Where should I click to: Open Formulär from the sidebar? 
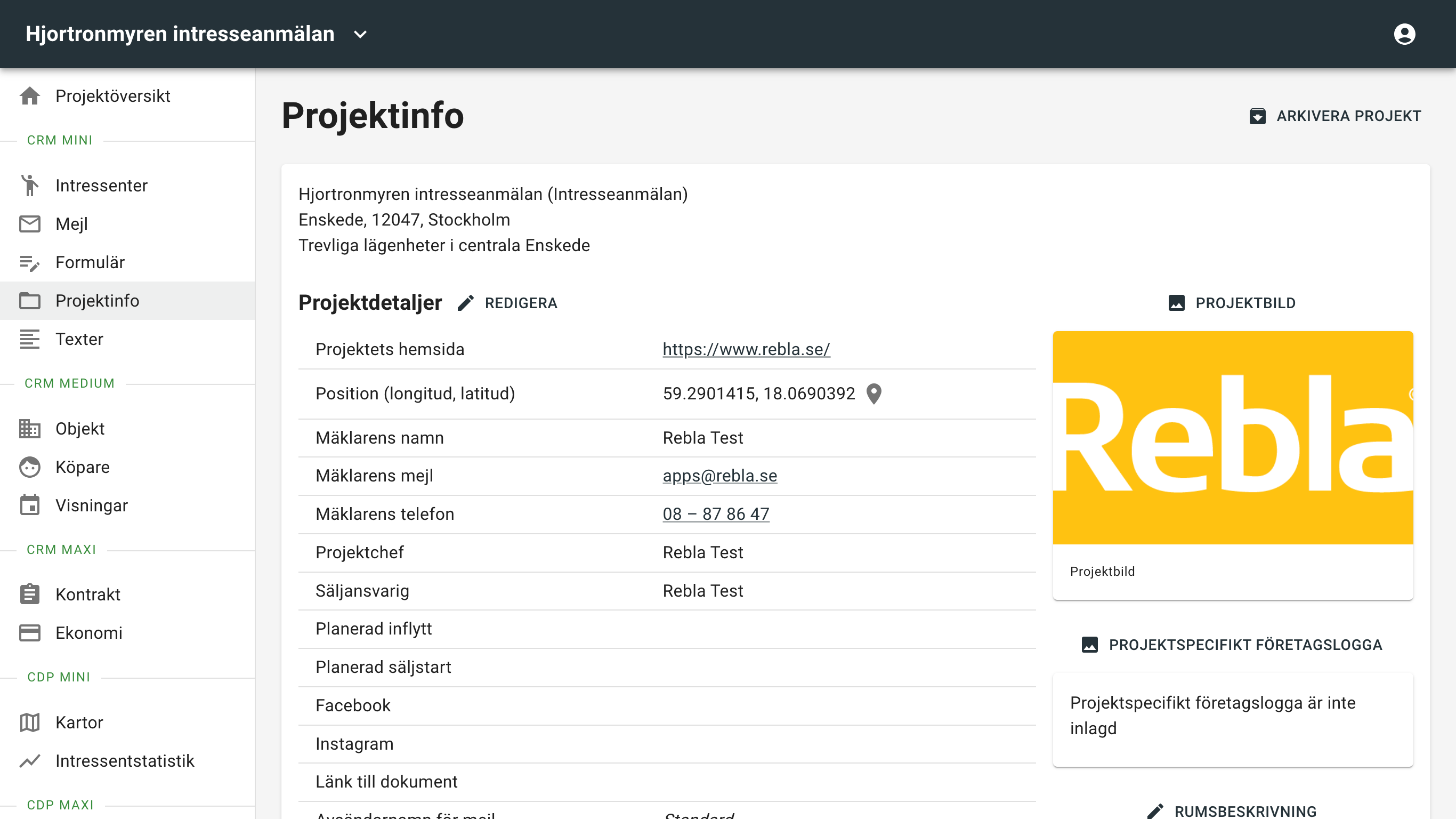(x=91, y=262)
